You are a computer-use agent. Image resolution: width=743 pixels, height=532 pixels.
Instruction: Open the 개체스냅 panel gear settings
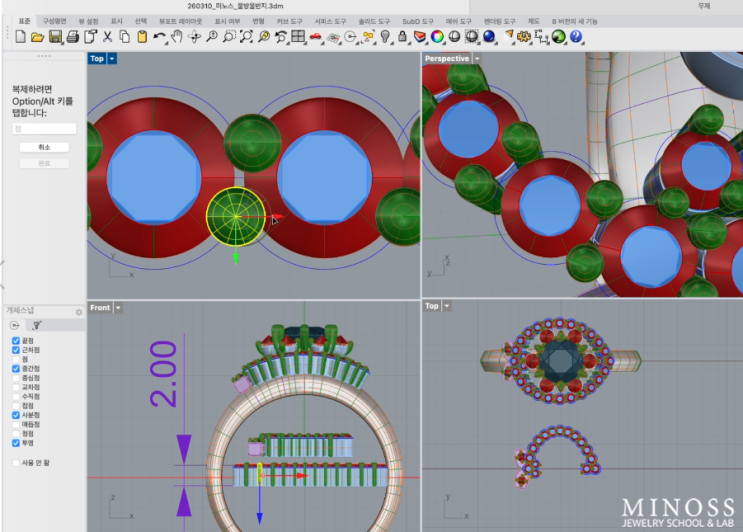click(79, 312)
